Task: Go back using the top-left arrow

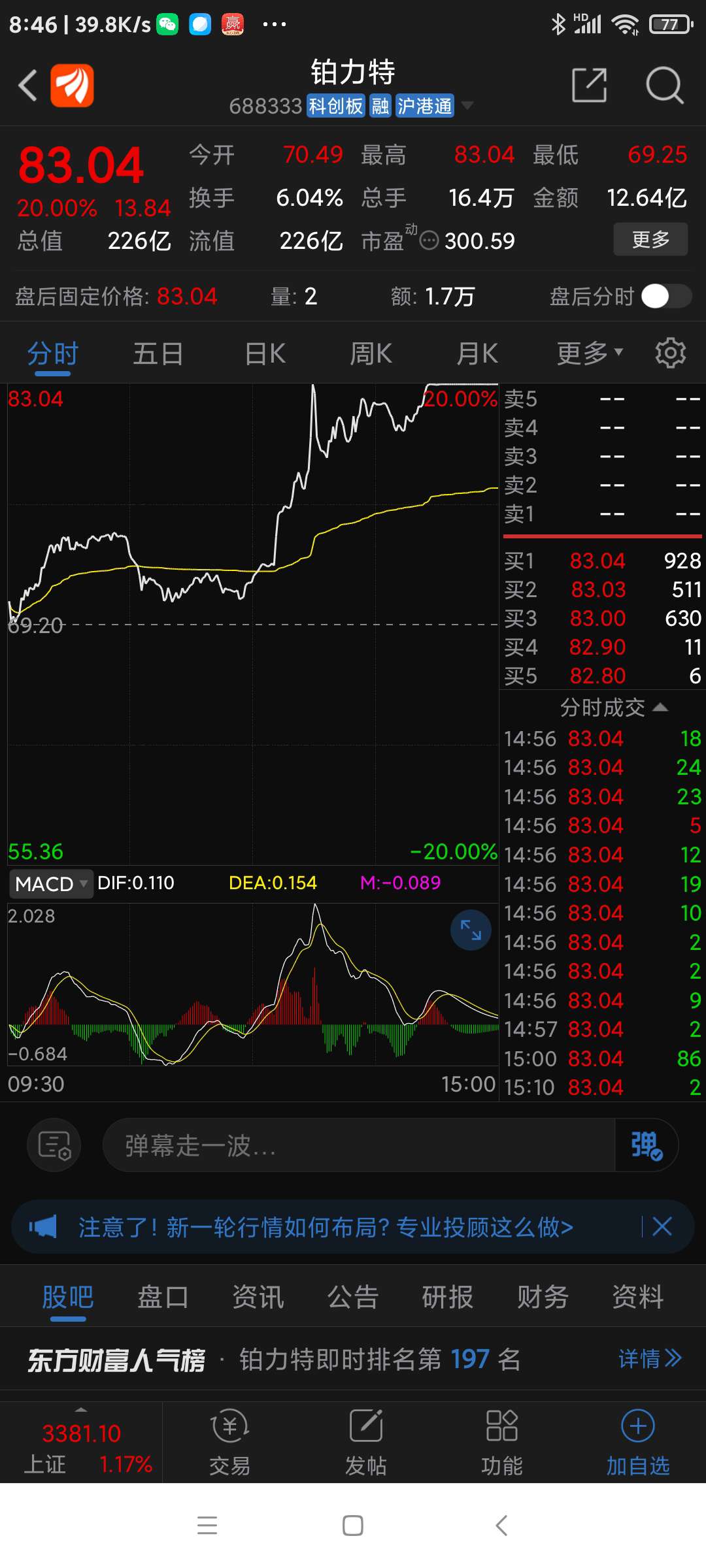Action: (x=27, y=86)
